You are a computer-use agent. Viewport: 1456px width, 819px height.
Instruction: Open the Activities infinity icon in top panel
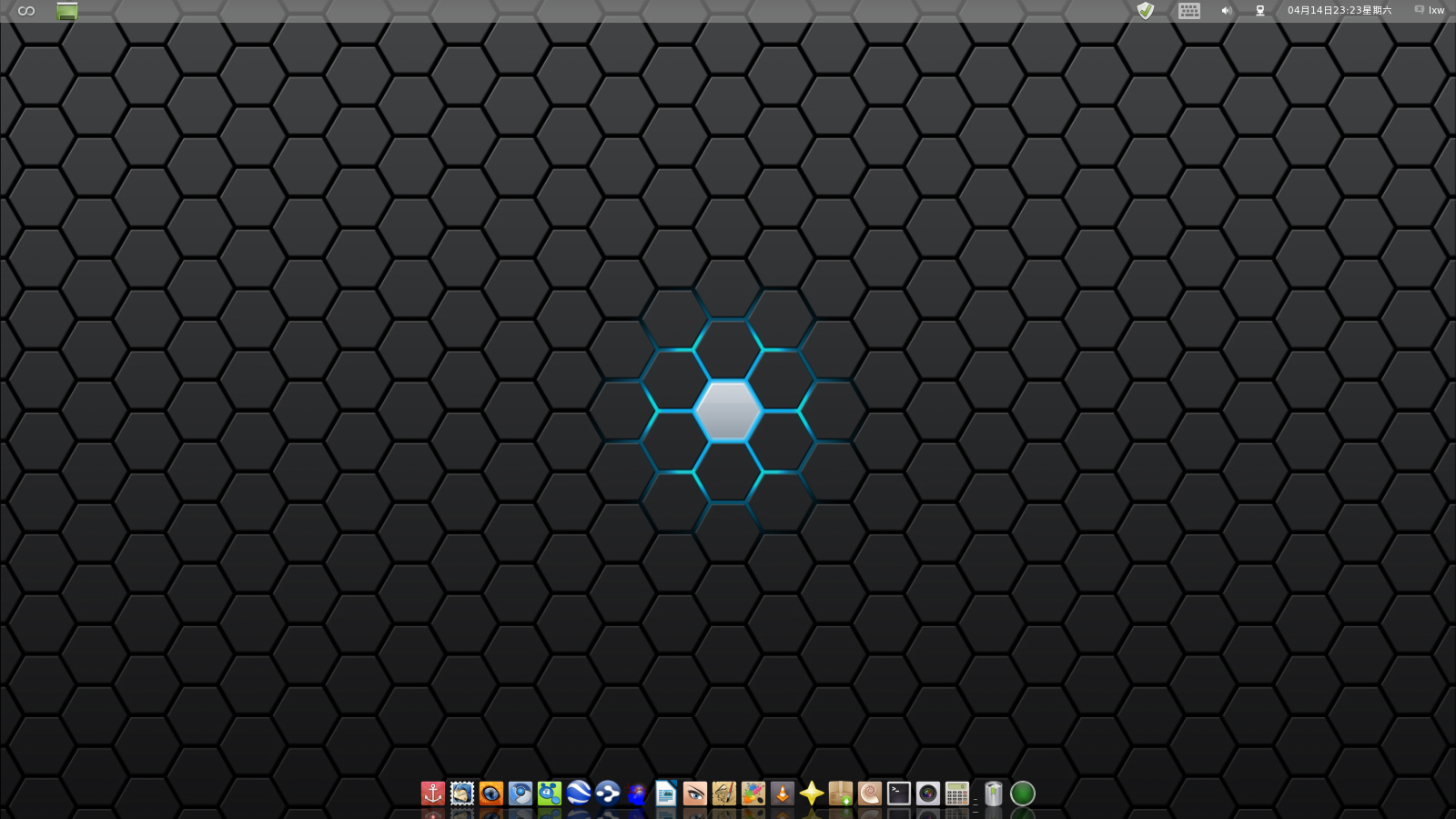coord(26,11)
